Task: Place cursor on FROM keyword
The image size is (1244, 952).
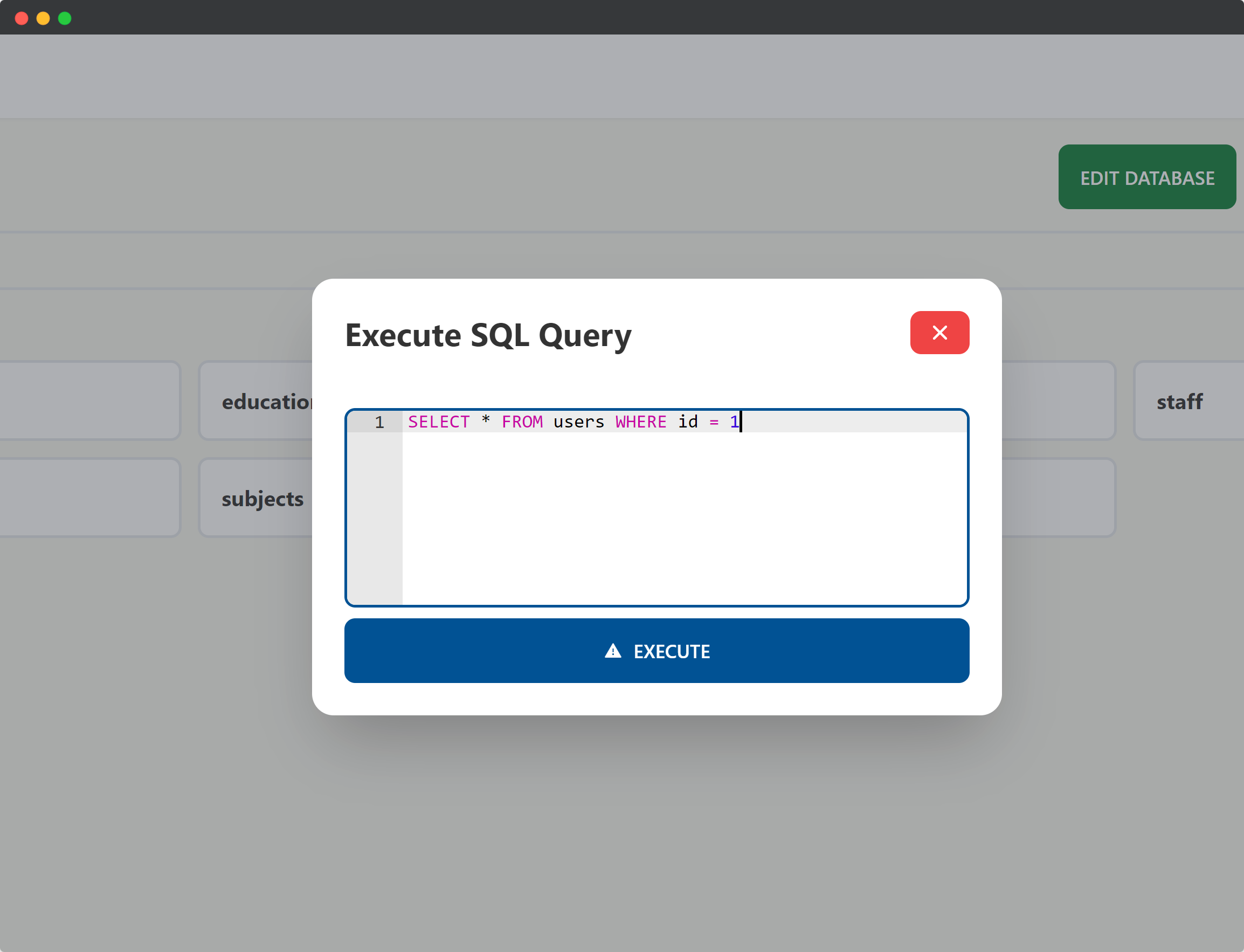Action: coord(522,422)
